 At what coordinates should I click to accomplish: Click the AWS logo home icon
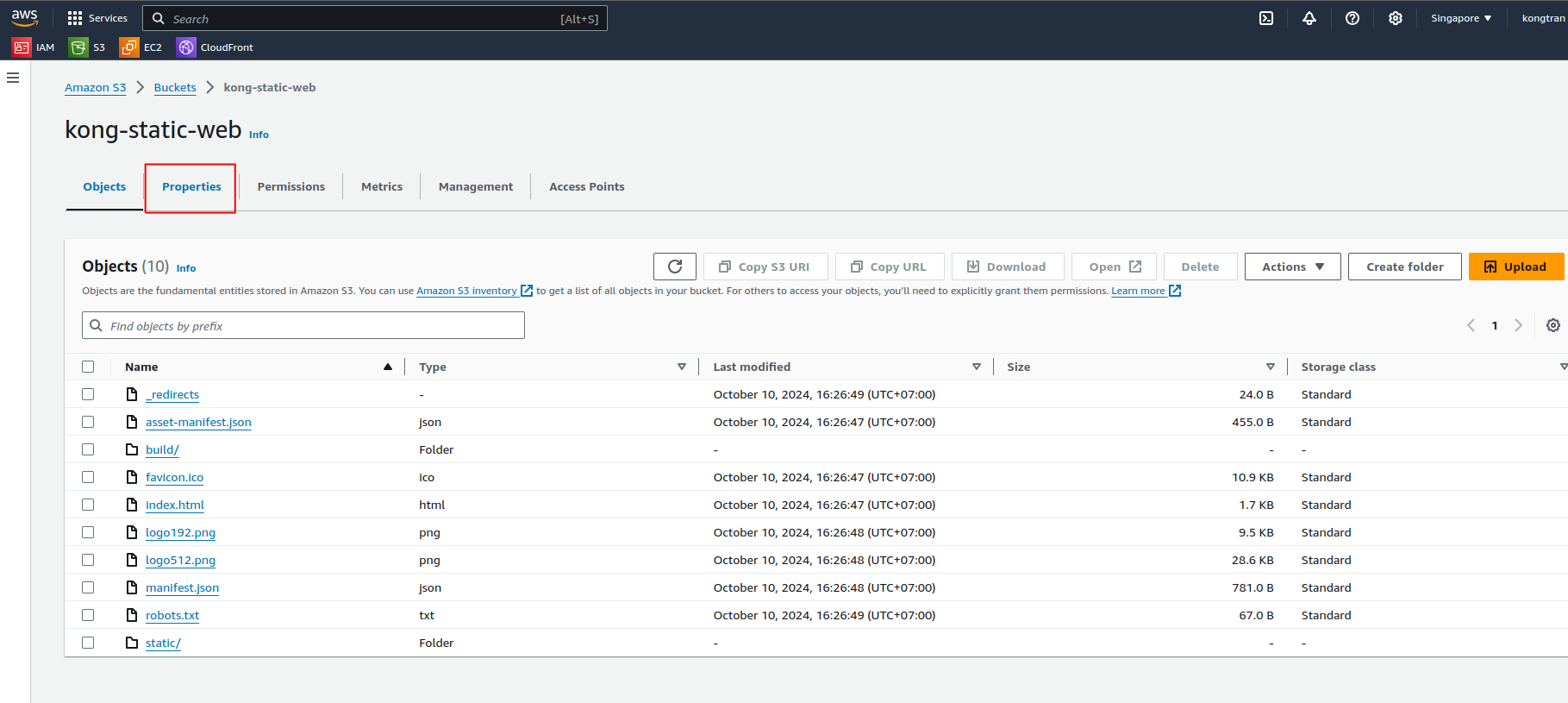point(24,17)
